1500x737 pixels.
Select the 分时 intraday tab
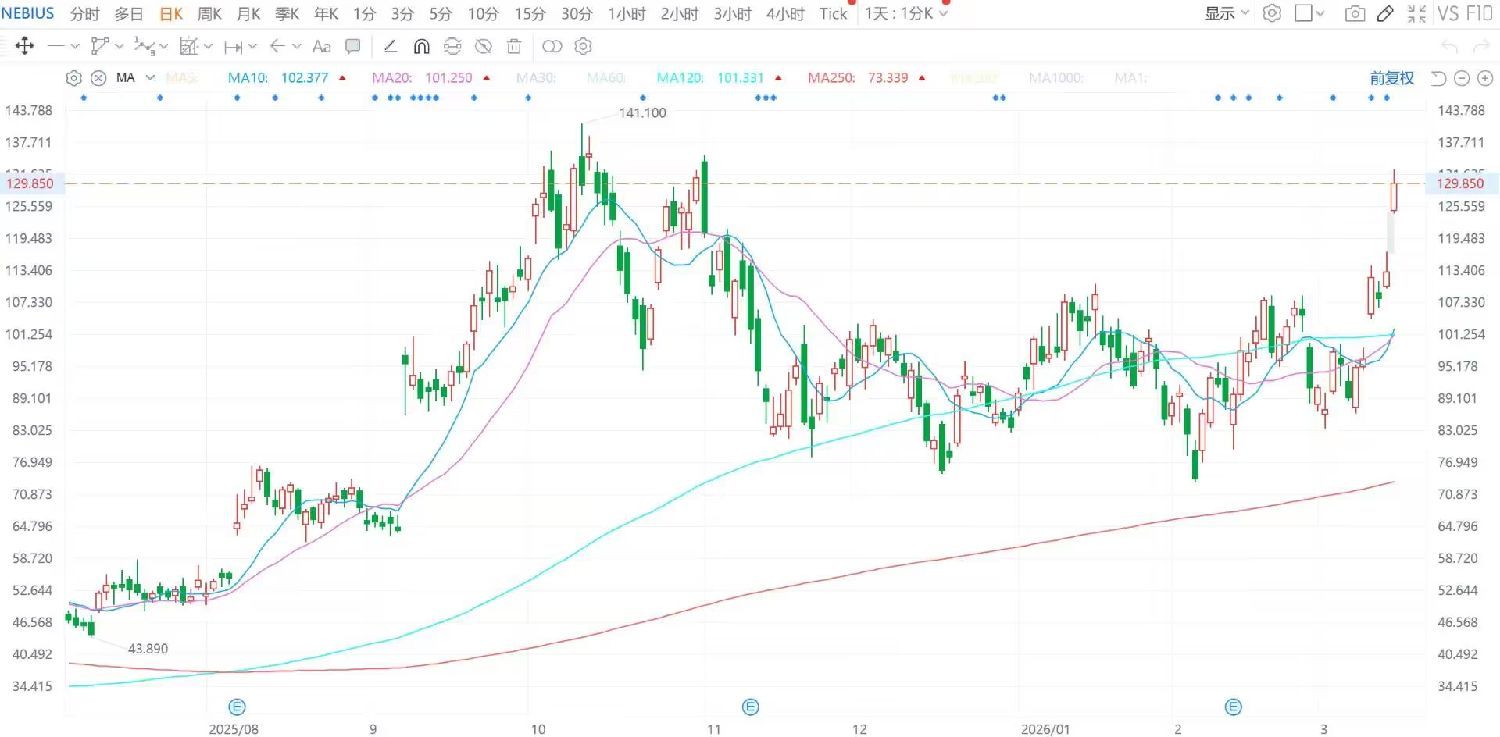pyautogui.click(x=85, y=14)
